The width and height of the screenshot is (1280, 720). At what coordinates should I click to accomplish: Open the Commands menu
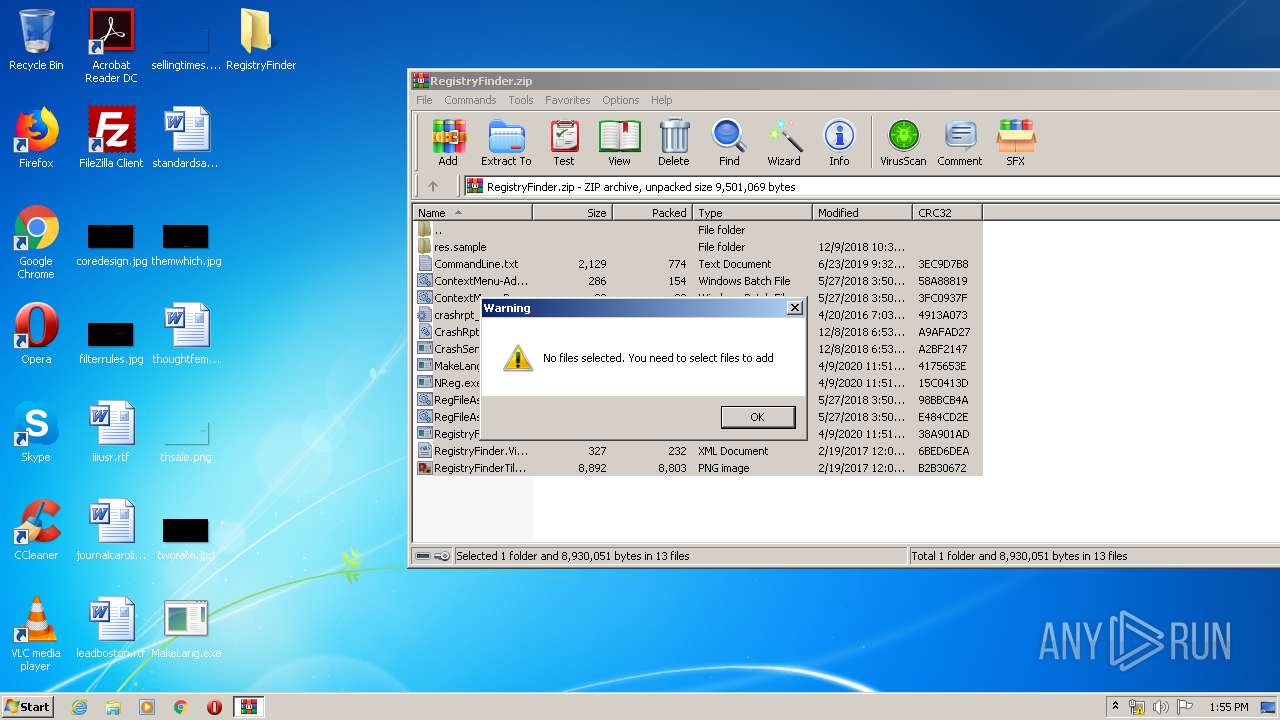click(470, 100)
